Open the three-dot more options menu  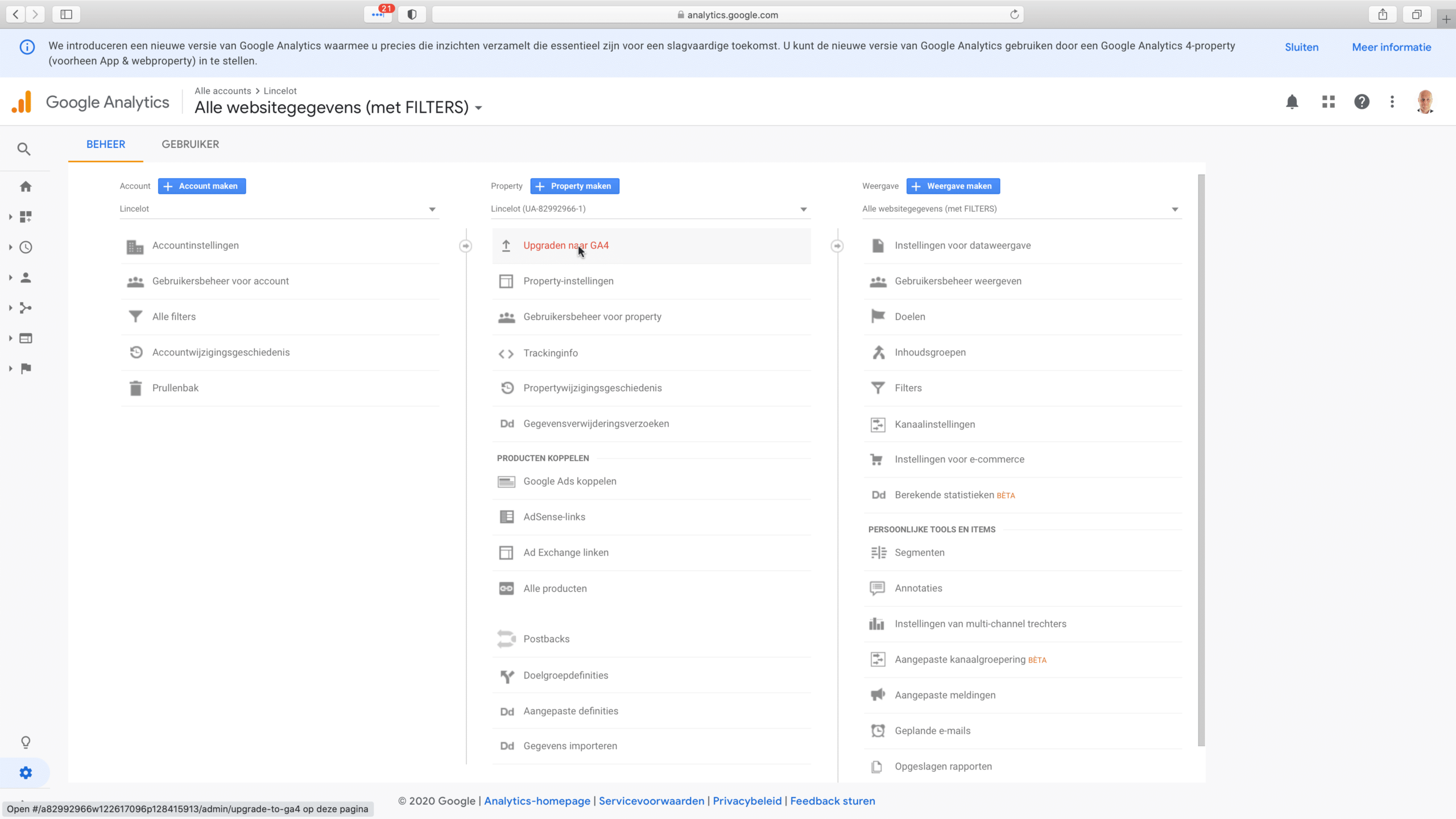pos(1392,102)
